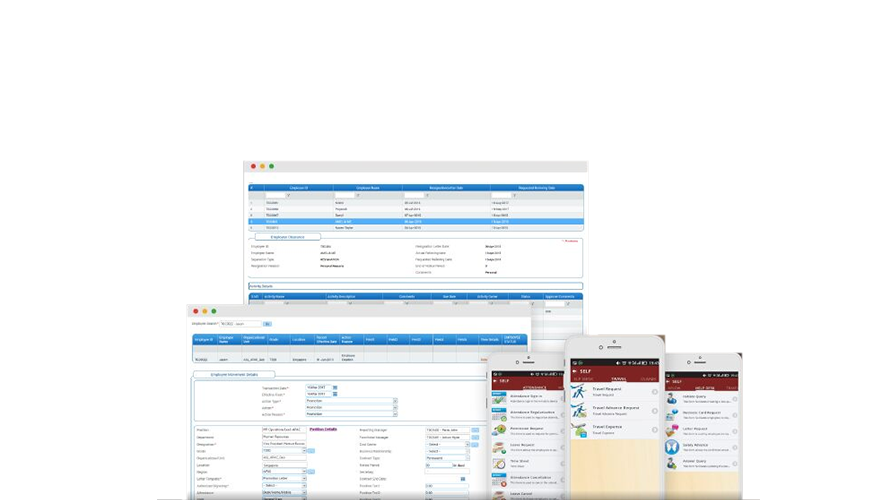Tap the Attendance Sign In icon
890x500 pixels.
[499, 398]
